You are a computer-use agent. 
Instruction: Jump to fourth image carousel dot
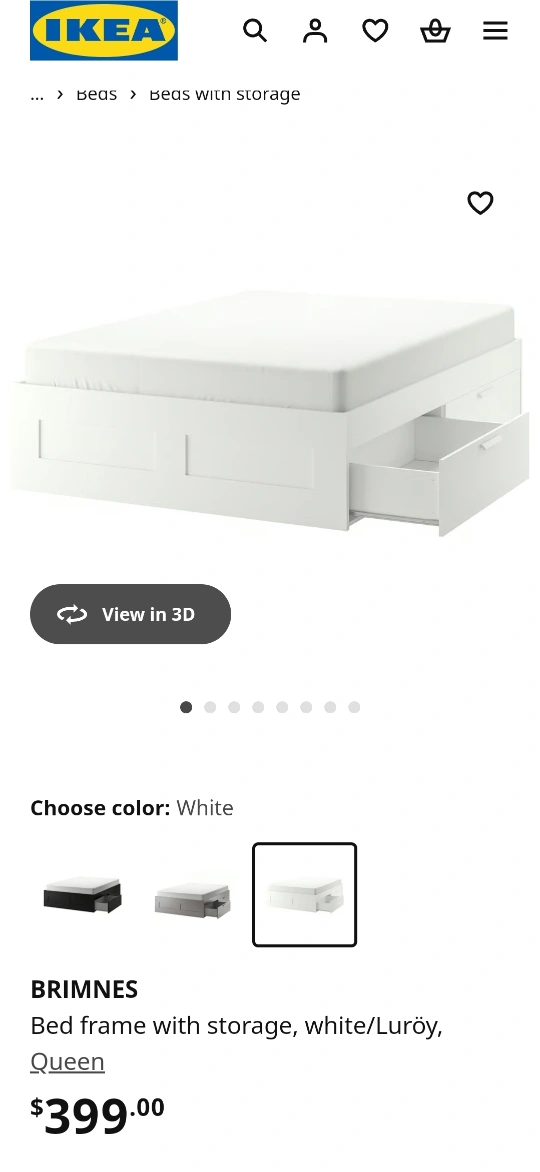pyautogui.click(x=258, y=707)
